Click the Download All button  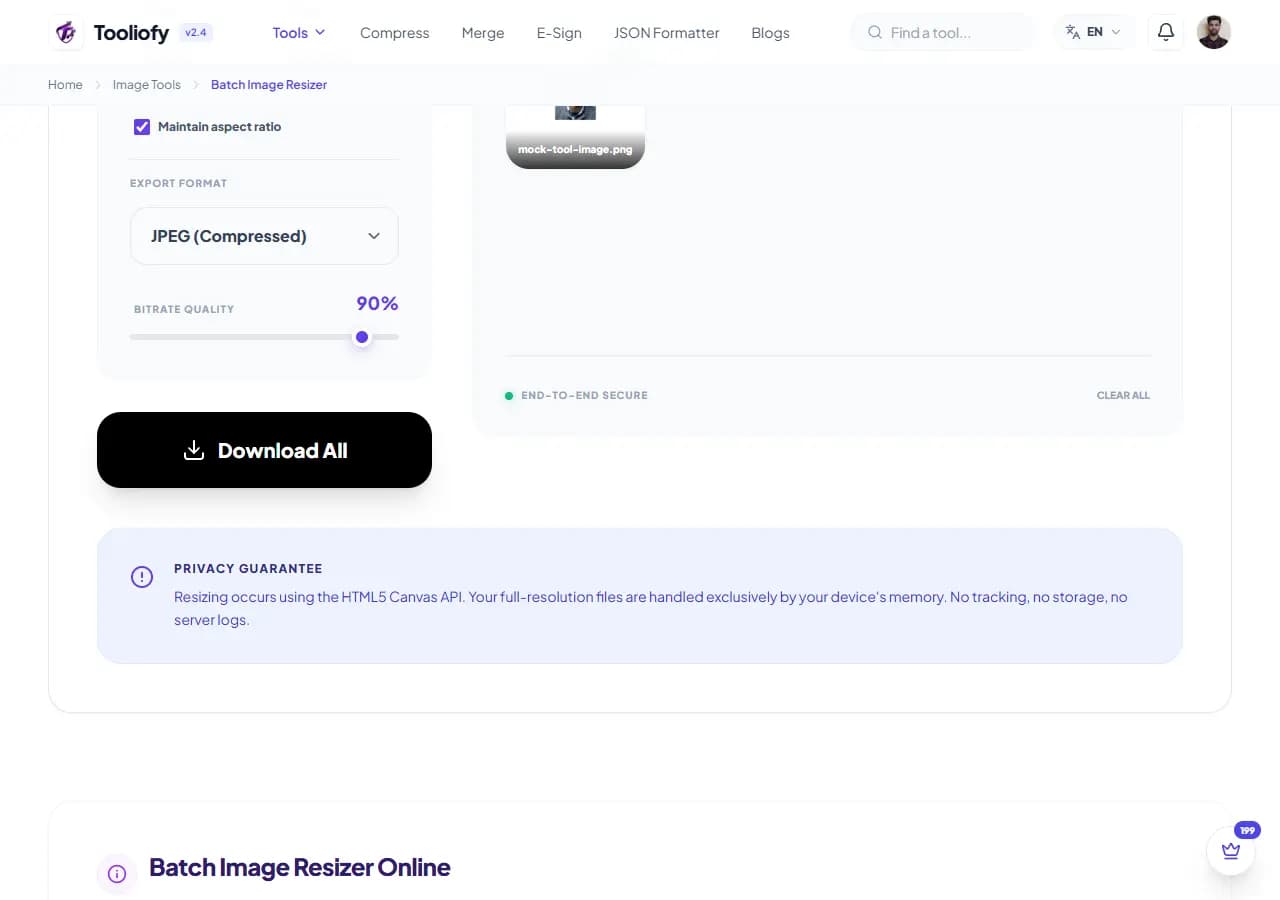pos(264,450)
